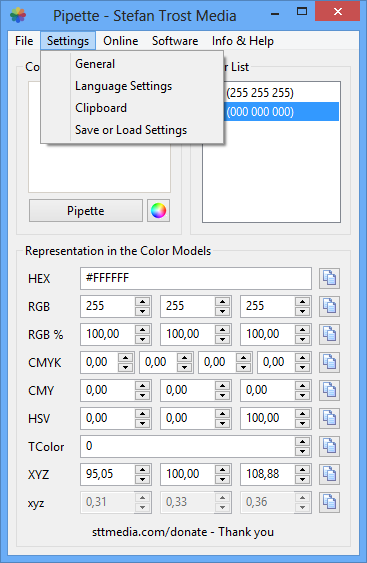Open the File menu
The image size is (367, 563).
coord(24,41)
